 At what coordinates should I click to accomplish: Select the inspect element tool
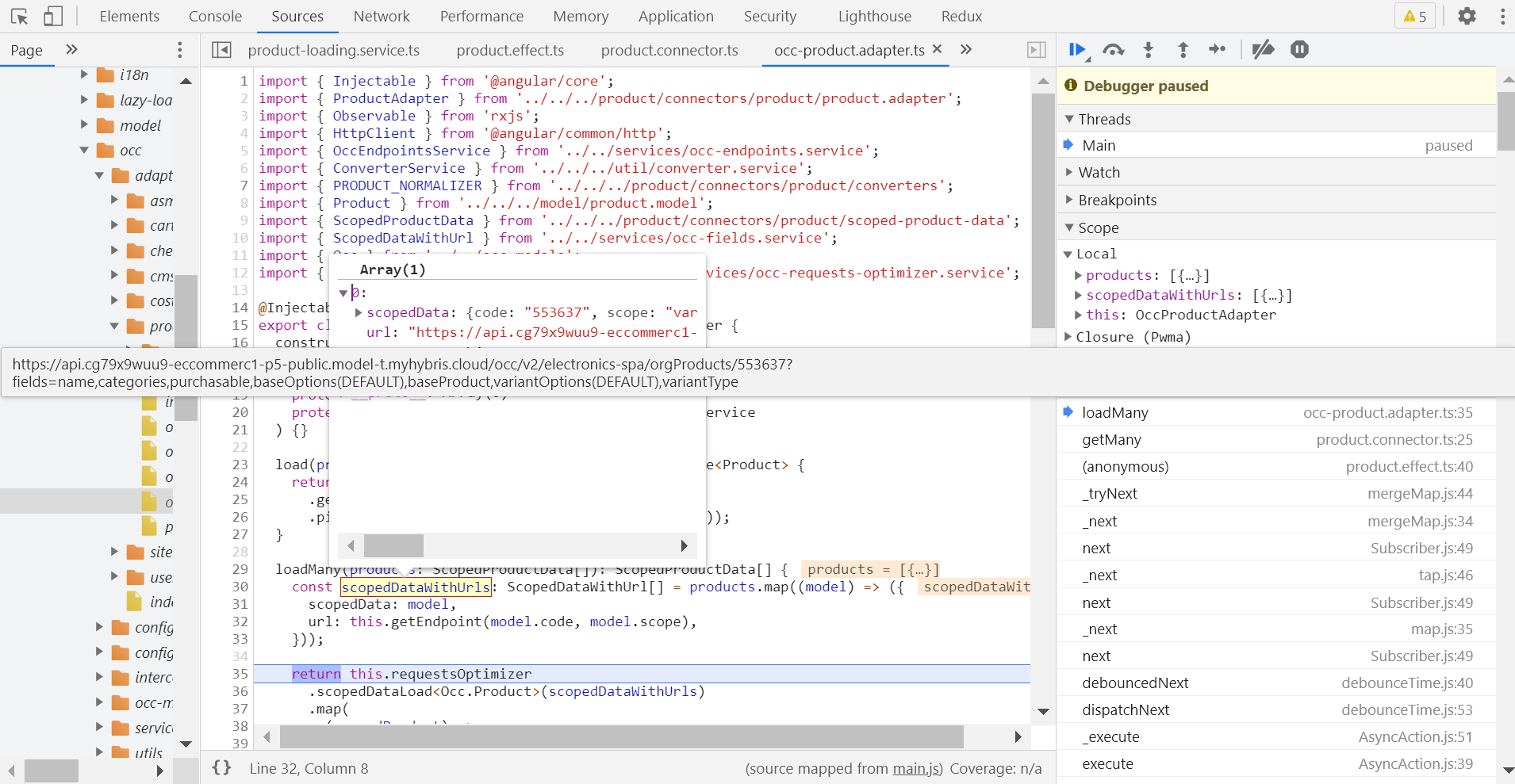pyautogui.click(x=19, y=16)
